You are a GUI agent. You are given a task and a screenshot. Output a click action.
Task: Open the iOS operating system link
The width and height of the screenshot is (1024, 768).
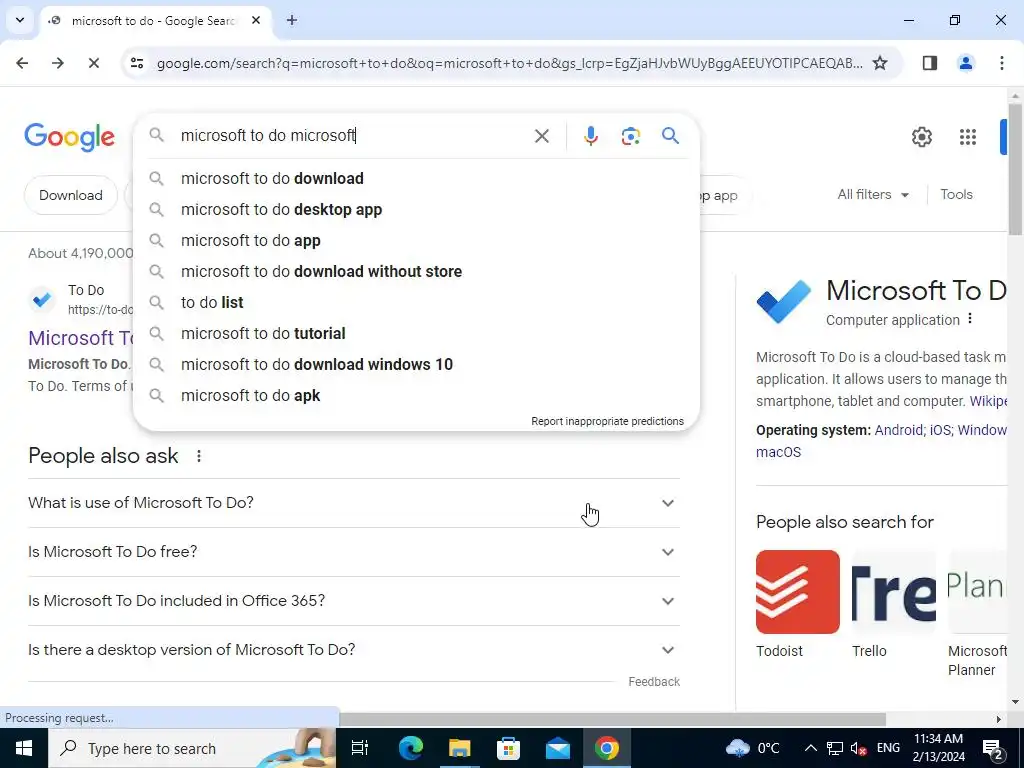pos(940,430)
